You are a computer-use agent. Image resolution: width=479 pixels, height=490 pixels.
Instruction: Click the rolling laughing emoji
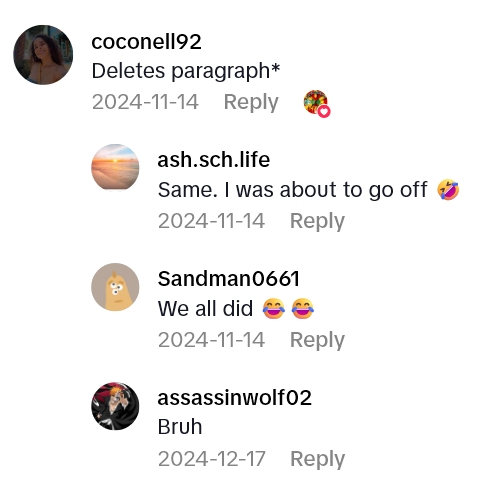448,190
